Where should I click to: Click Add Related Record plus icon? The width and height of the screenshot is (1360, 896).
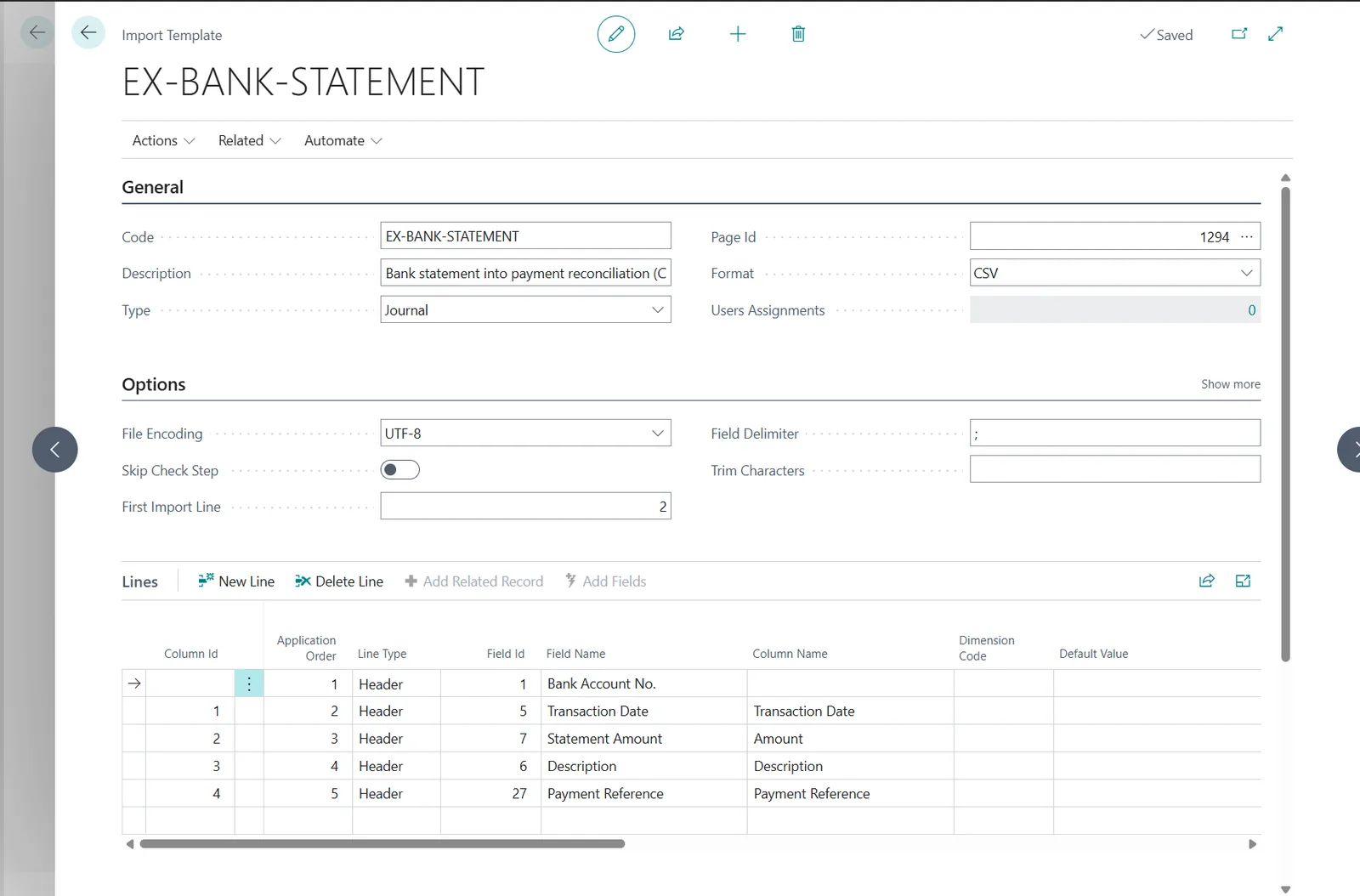(x=411, y=581)
